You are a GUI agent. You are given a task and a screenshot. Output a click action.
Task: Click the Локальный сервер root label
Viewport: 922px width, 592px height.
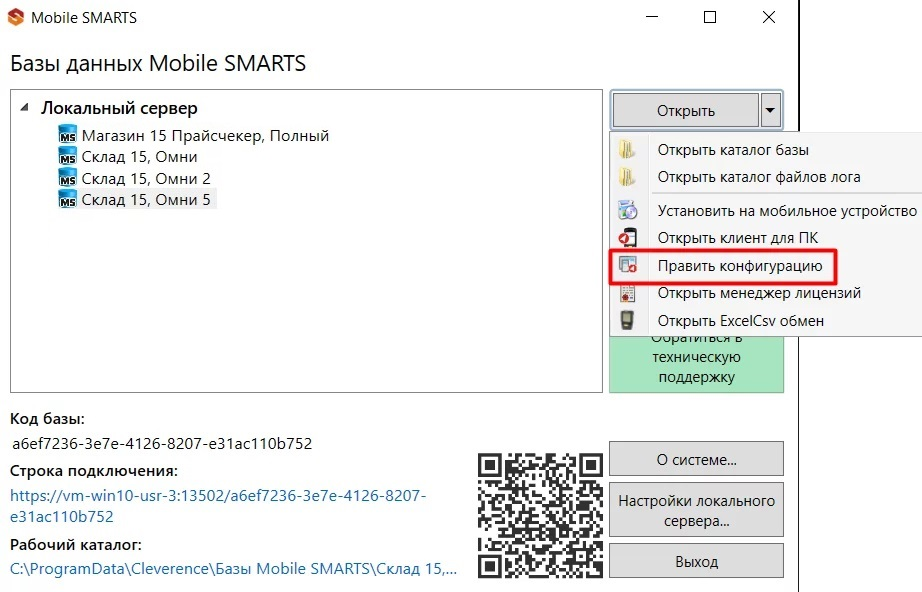click(119, 108)
